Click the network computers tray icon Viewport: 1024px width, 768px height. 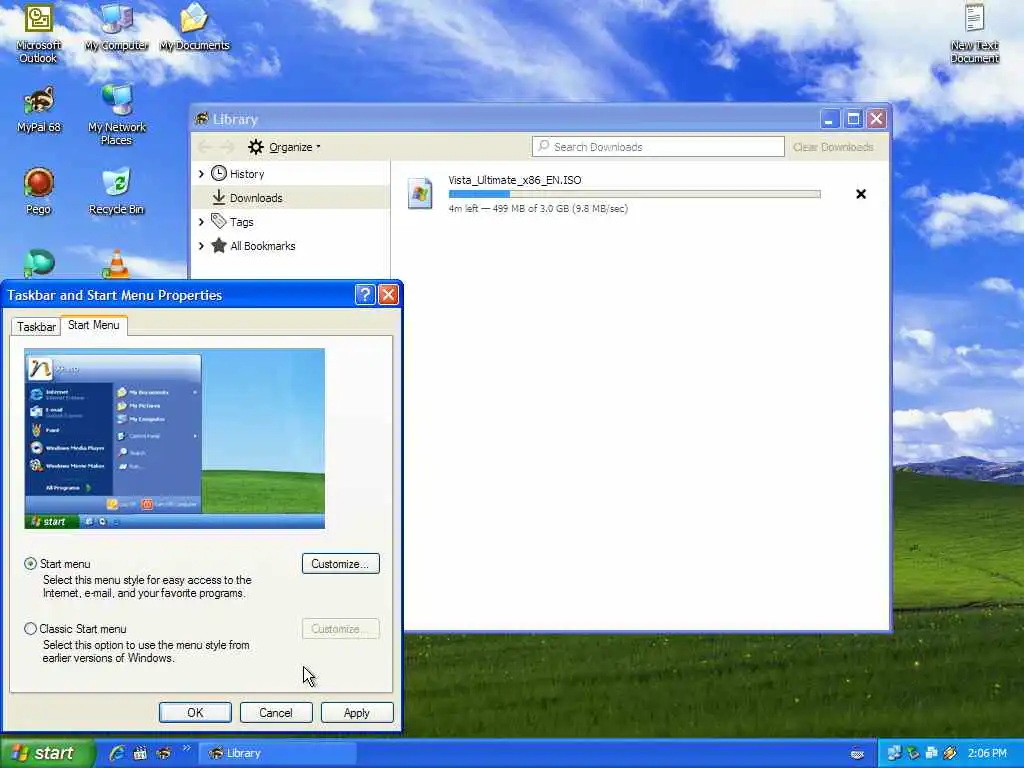pyautogui.click(x=894, y=753)
